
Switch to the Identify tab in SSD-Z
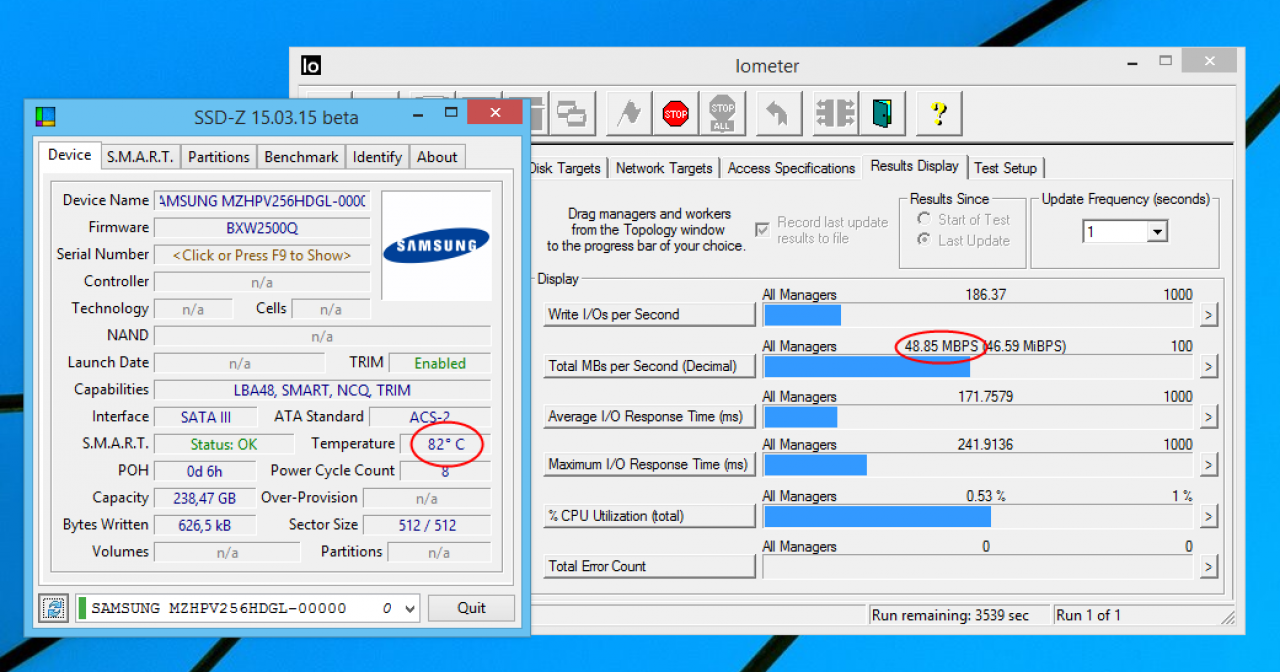(377, 157)
